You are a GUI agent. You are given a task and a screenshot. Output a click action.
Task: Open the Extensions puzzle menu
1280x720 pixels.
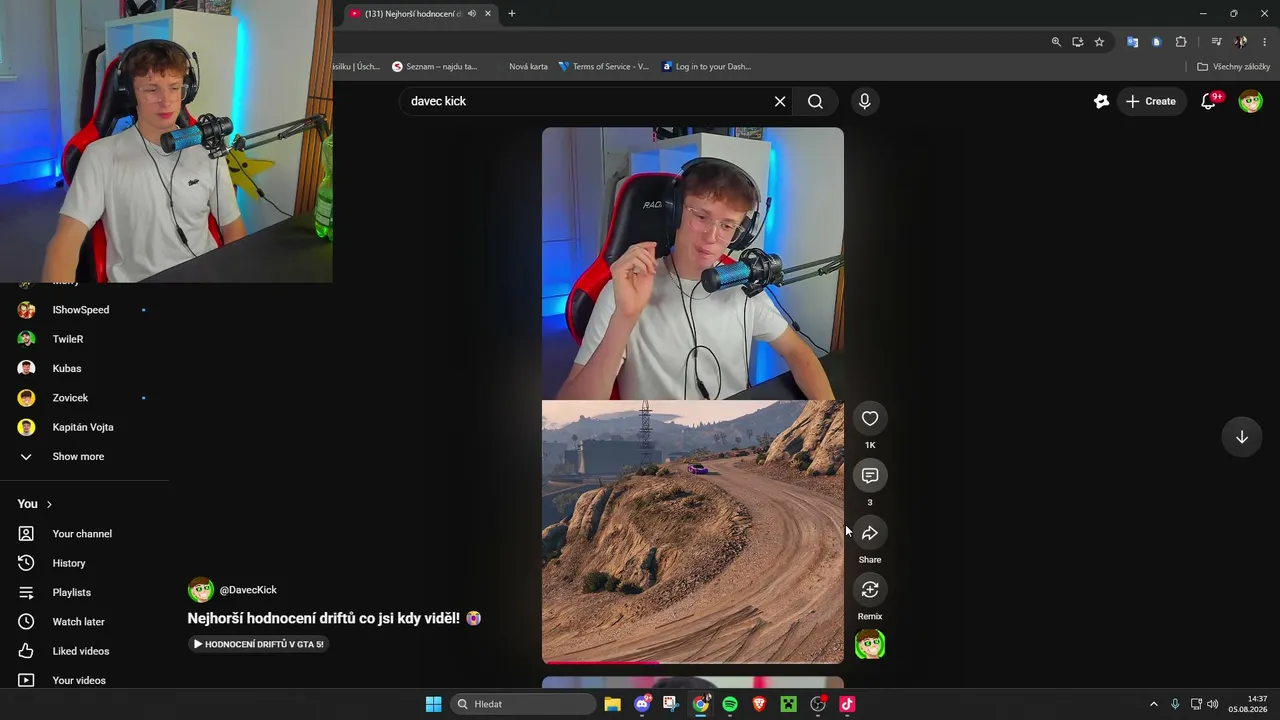pyautogui.click(x=1181, y=42)
